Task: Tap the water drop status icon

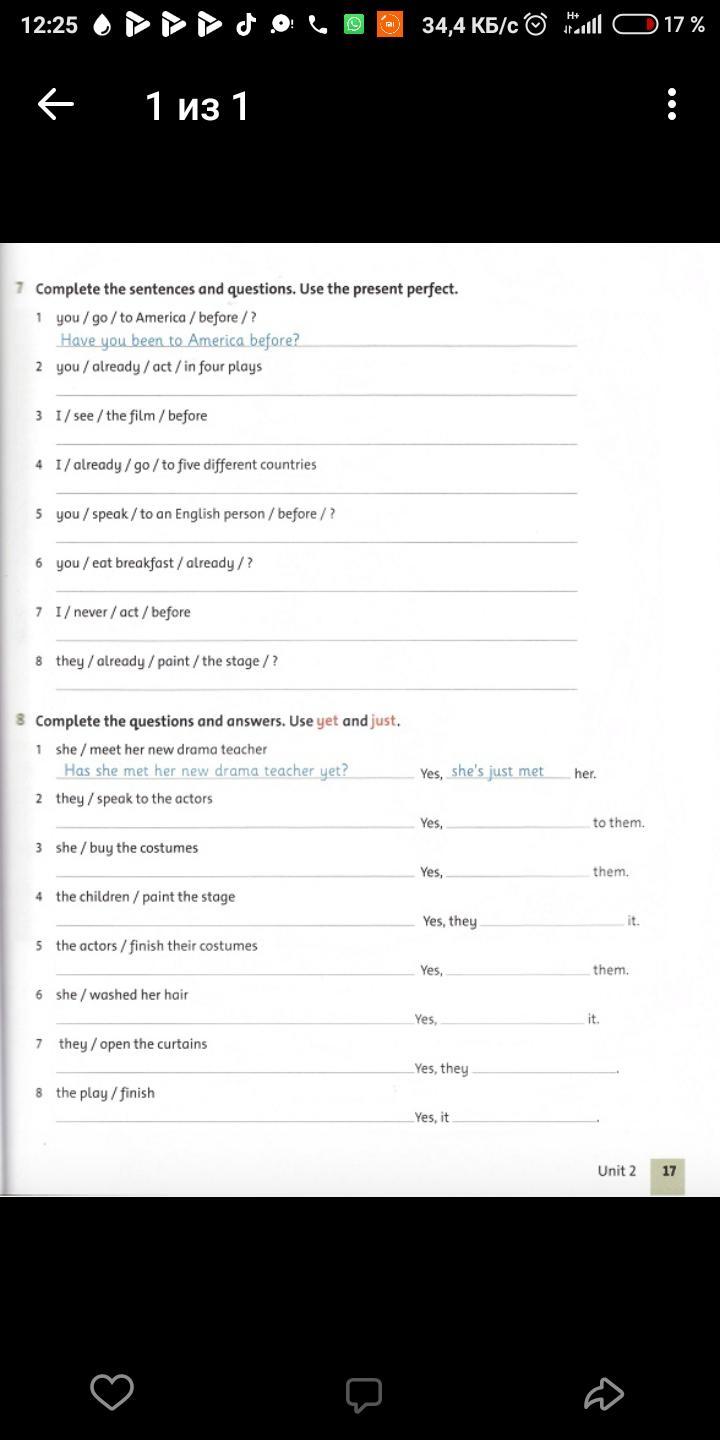Action: 102,25
